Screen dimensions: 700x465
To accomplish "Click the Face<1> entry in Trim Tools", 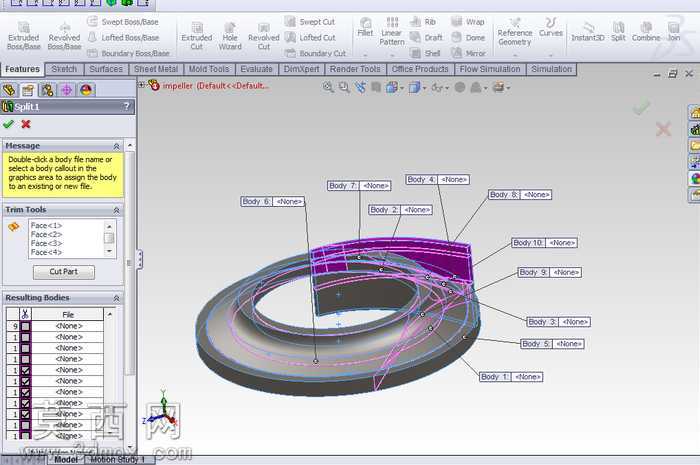I will tap(46, 225).
